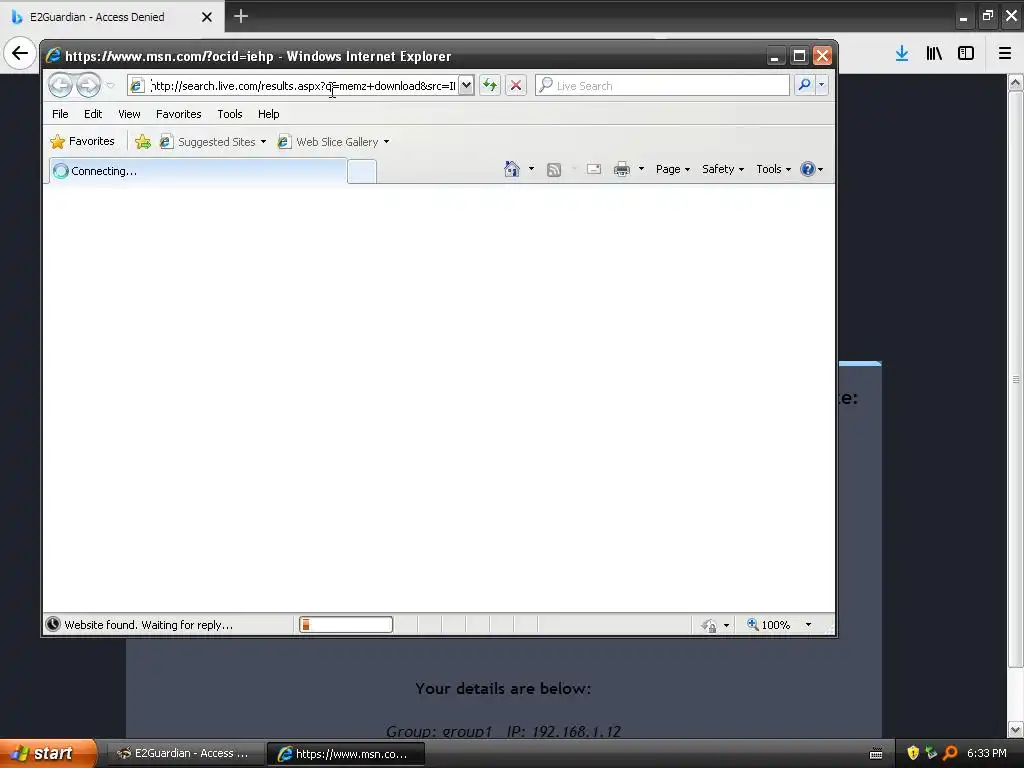Screen dimensions: 1024x768
Task: Expand the address bar history dropdown
Action: pyautogui.click(x=466, y=86)
